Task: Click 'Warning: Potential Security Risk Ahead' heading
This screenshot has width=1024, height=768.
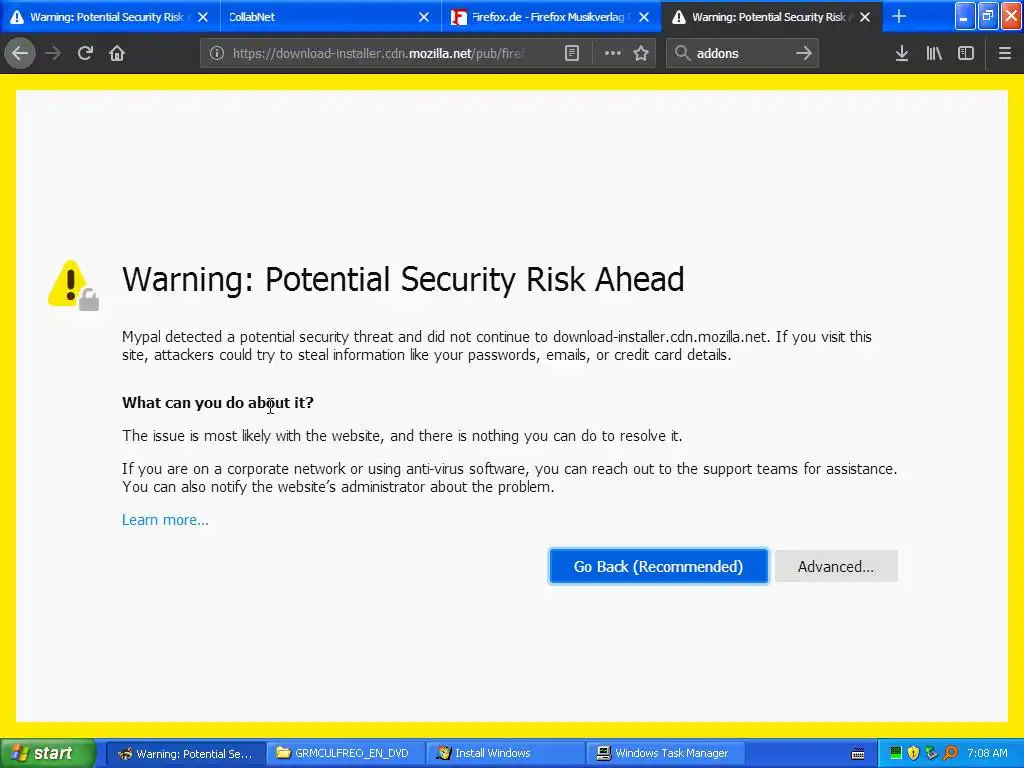Action: point(403,280)
